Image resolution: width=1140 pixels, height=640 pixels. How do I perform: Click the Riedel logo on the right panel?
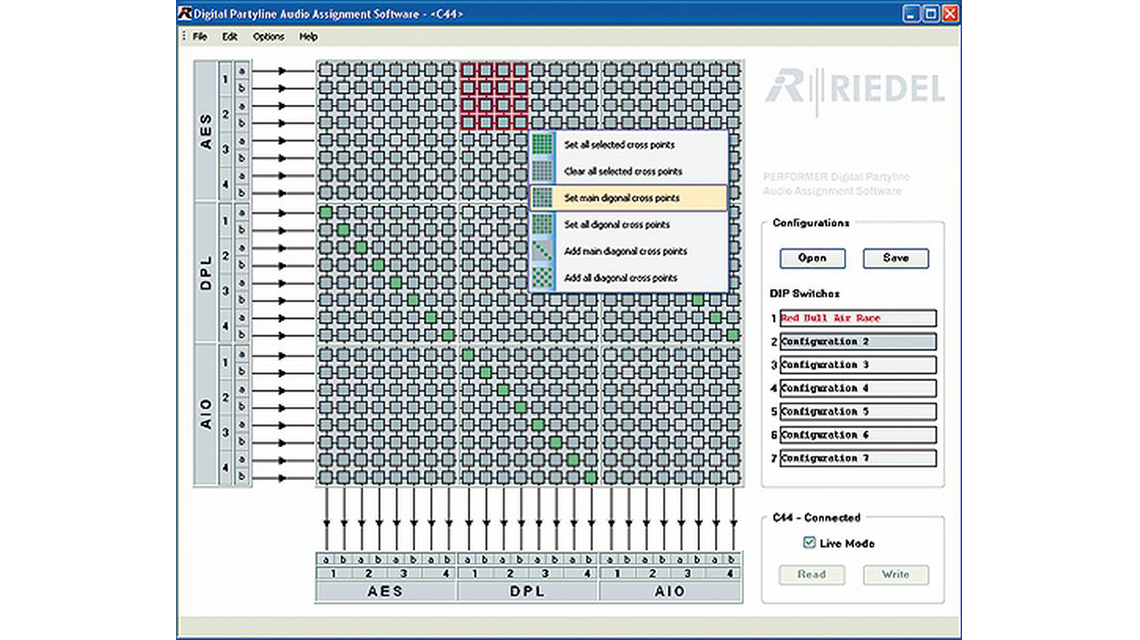[x=855, y=90]
